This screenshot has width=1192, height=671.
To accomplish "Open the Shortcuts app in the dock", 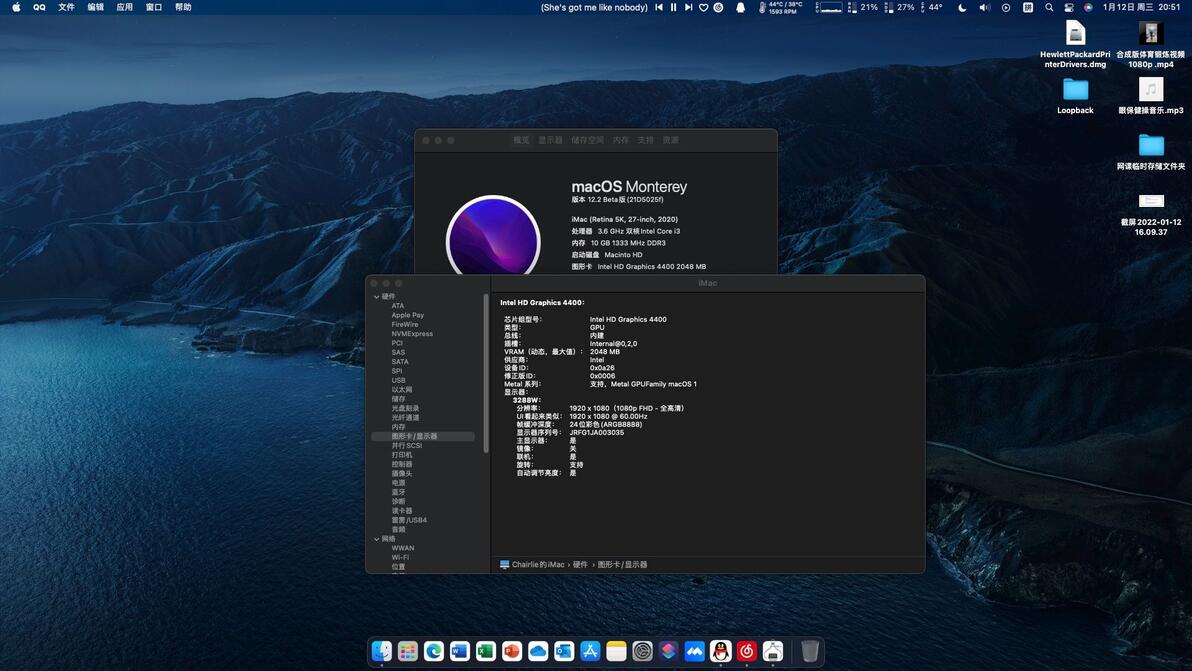I will (668, 651).
